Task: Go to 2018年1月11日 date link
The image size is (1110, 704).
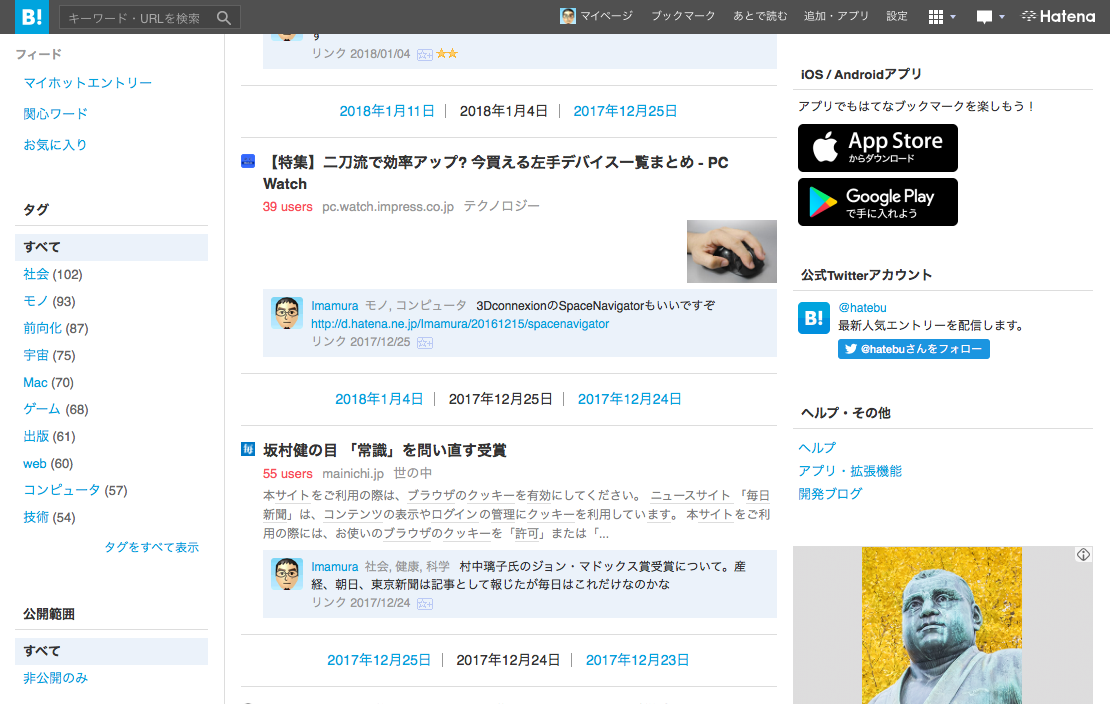Action: [x=387, y=111]
